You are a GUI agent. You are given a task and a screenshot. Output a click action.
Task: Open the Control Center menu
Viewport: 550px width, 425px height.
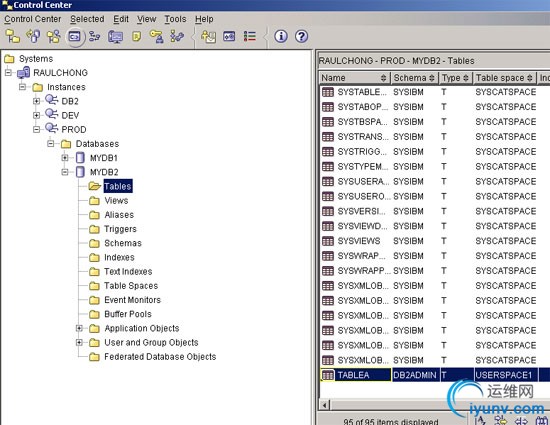(x=33, y=19)
